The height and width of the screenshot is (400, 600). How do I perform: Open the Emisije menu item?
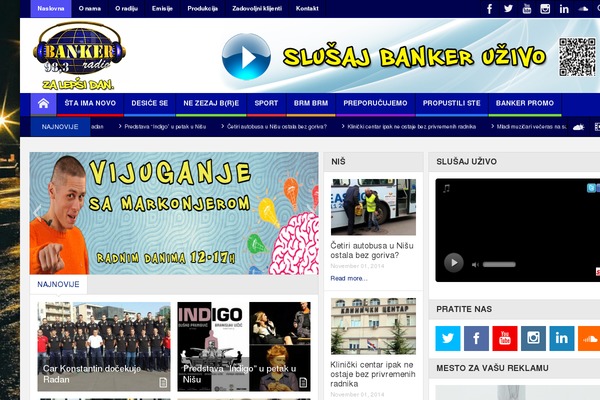pos(162,8)
